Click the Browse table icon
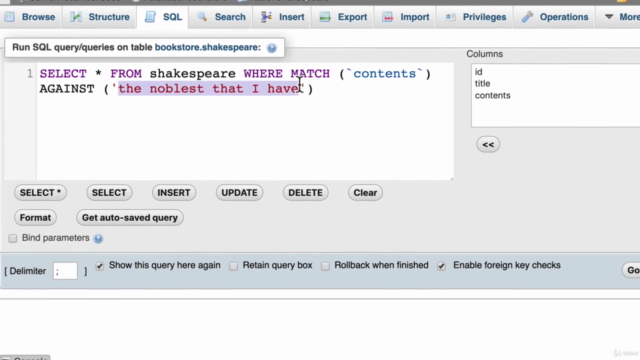This screenshot has width=640, height=360. pyautogui.click(x=10, y=17)
